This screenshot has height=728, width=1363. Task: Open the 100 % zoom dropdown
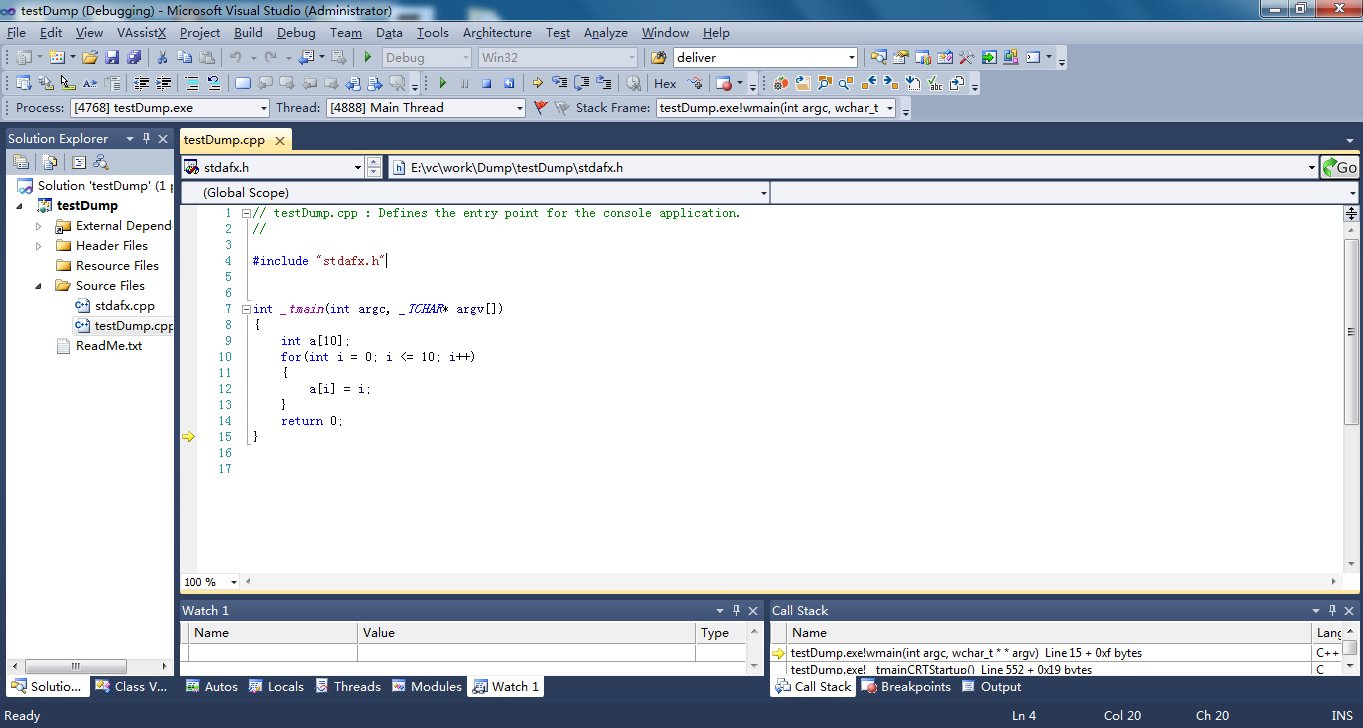point(234,582)
